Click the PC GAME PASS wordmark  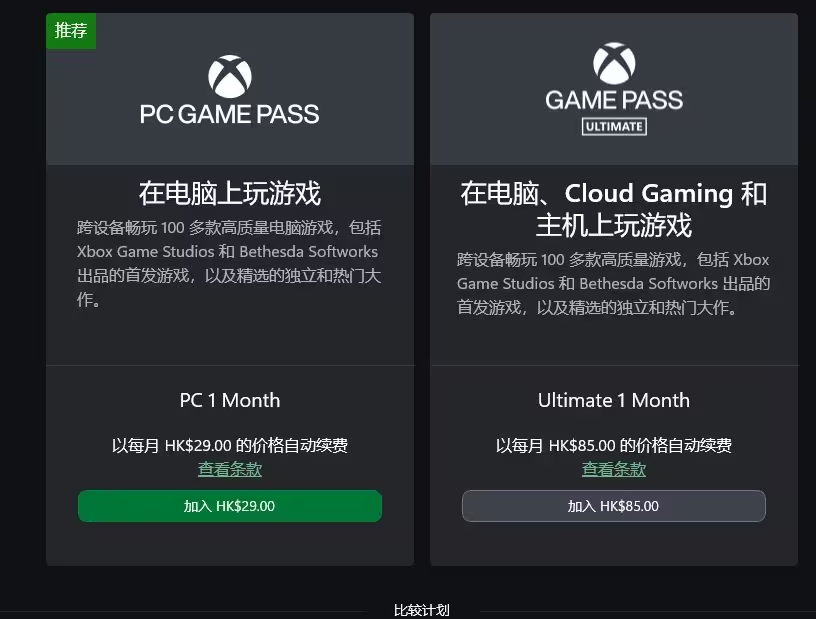pos(230,114)
